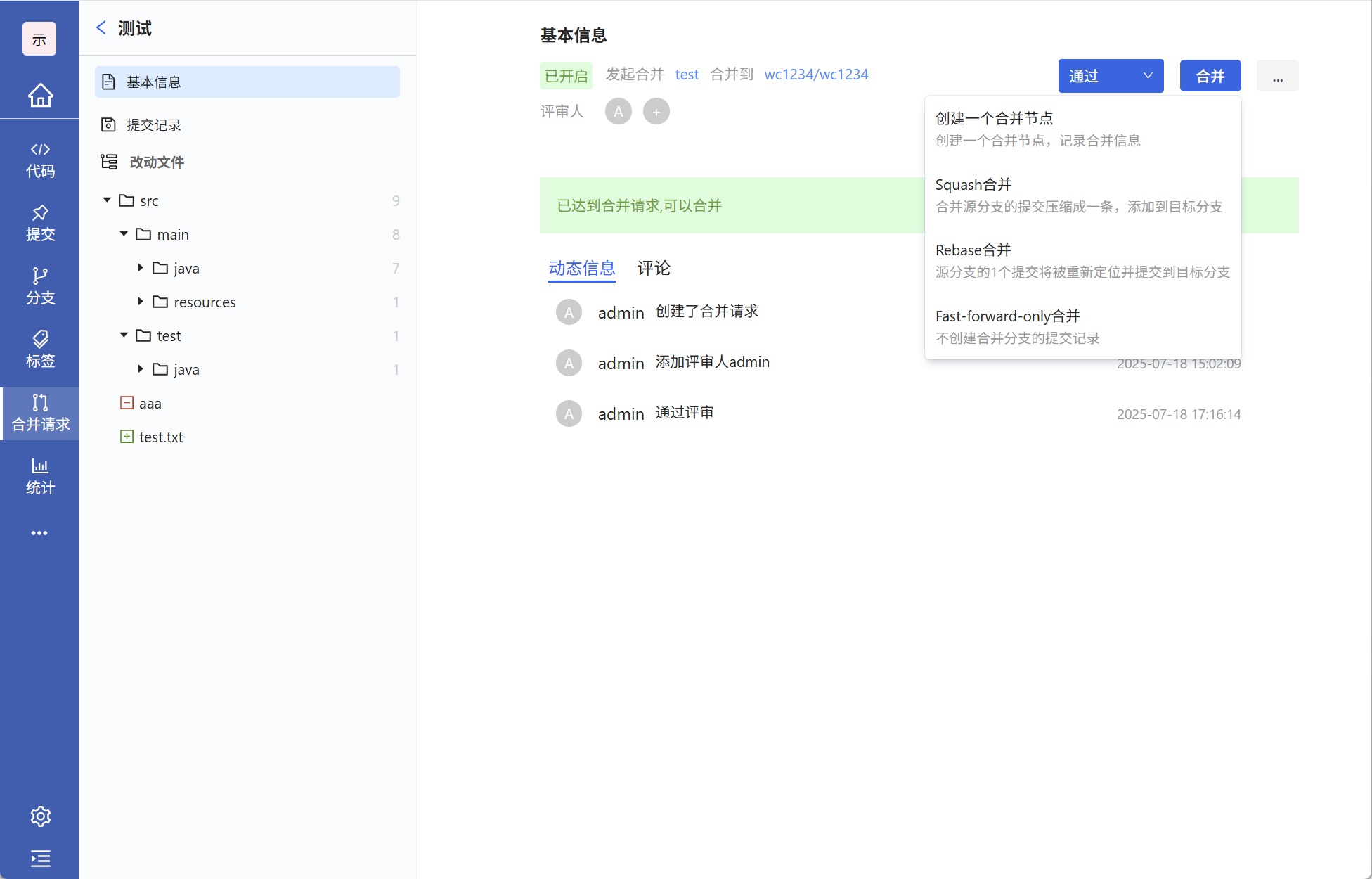
Task: Open settings gear icon at bottom
Action: point(40,816)
